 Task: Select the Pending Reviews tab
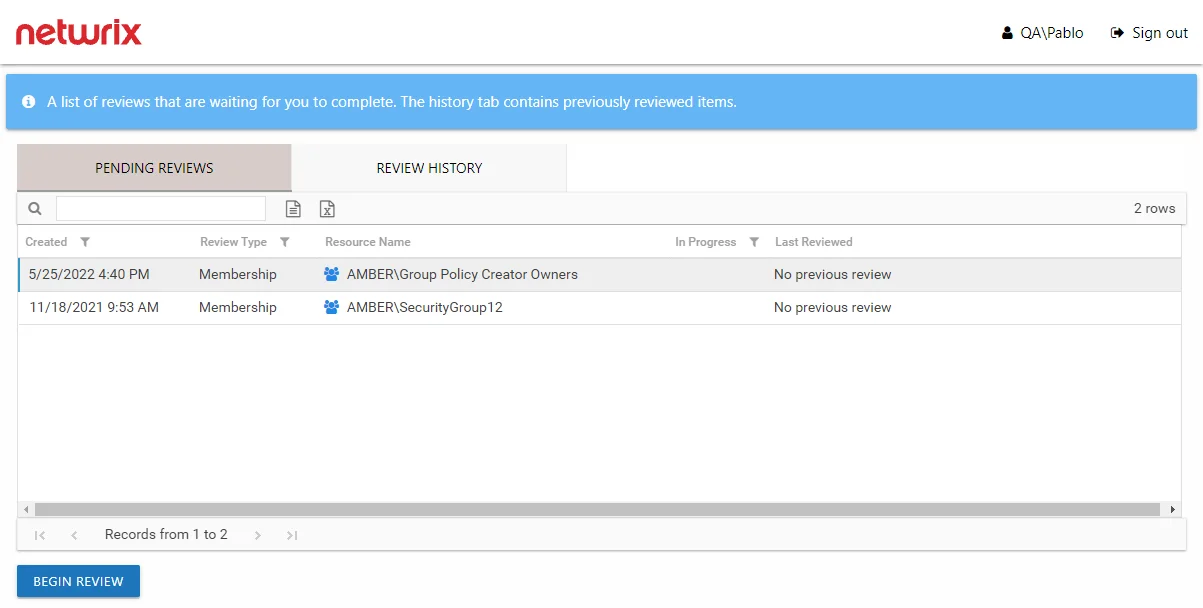[x=154, y=168]
